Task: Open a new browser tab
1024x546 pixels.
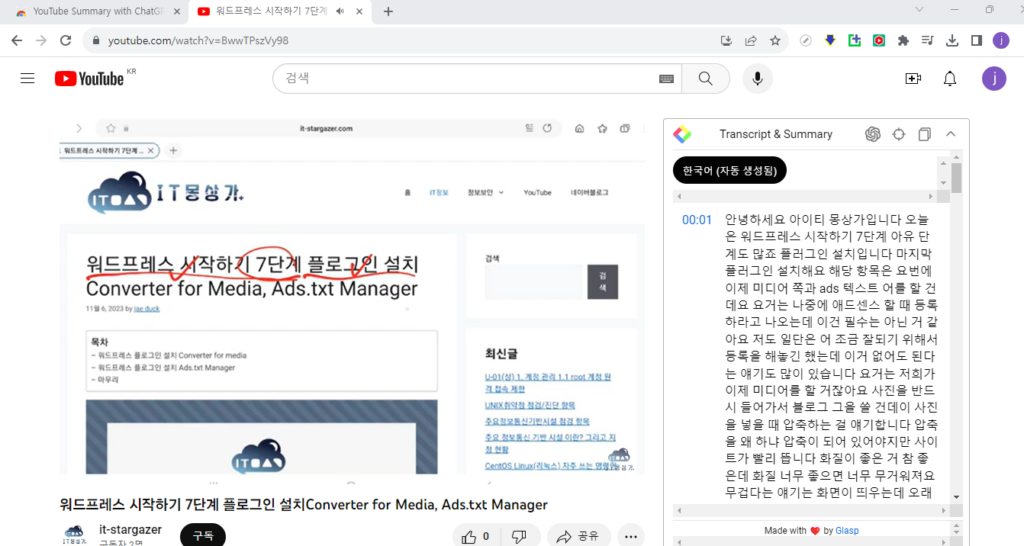Action: click(388, 11)
